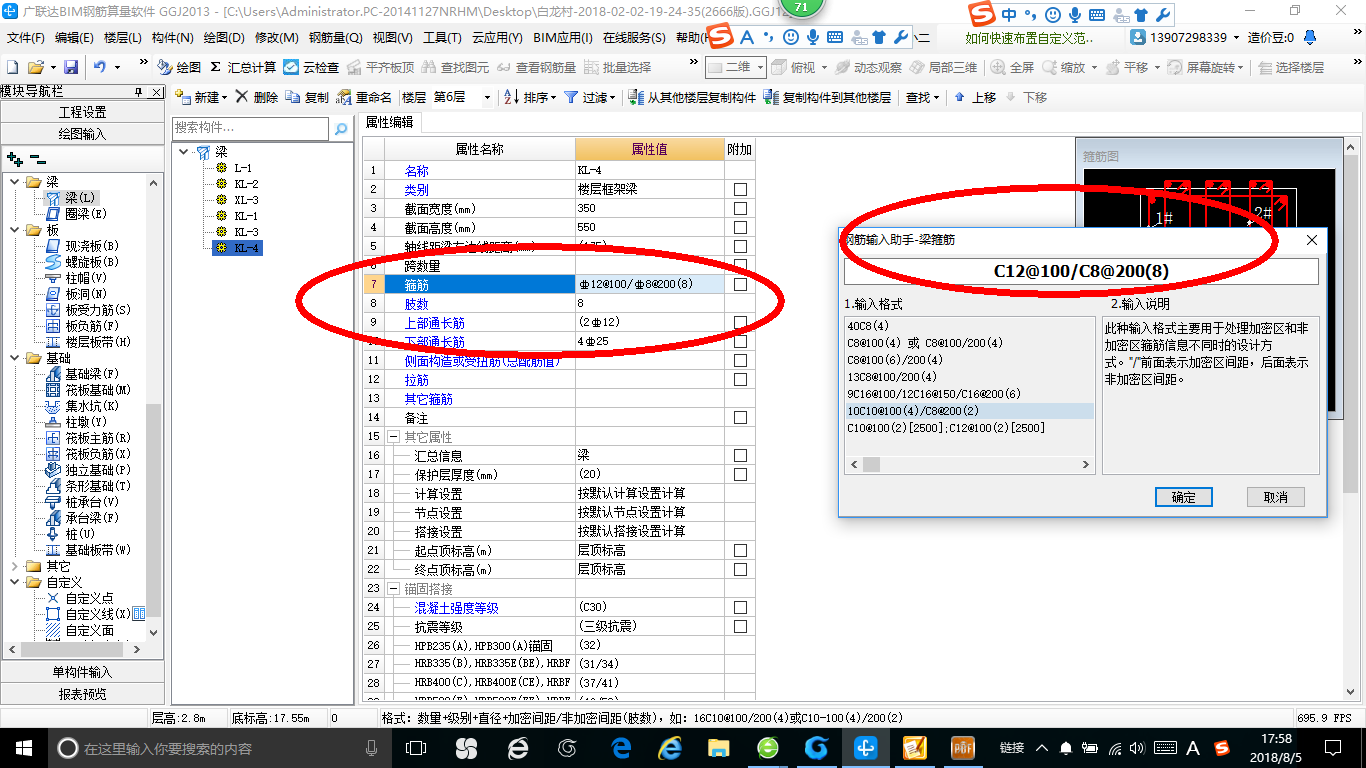Open the 楼层(L) menu

[x=123, y=37]
